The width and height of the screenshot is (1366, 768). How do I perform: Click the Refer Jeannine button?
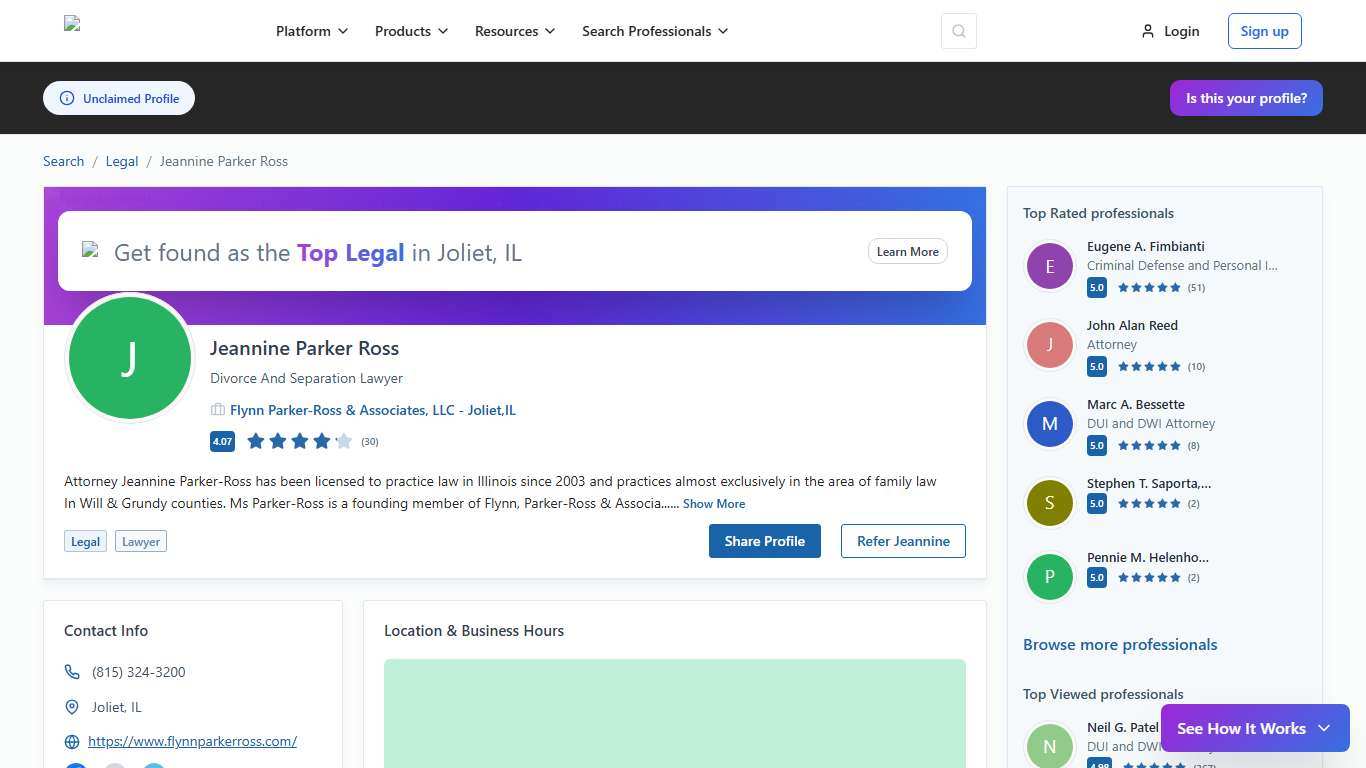point(902,541)
